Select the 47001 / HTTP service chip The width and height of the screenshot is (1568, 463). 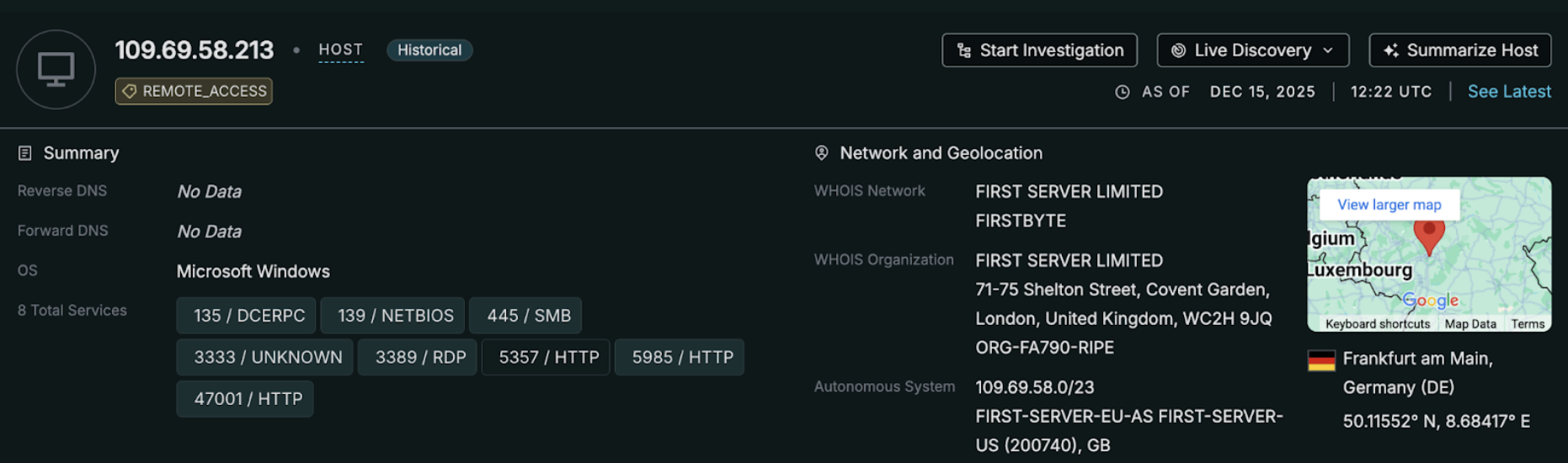[x=247, y=398]
